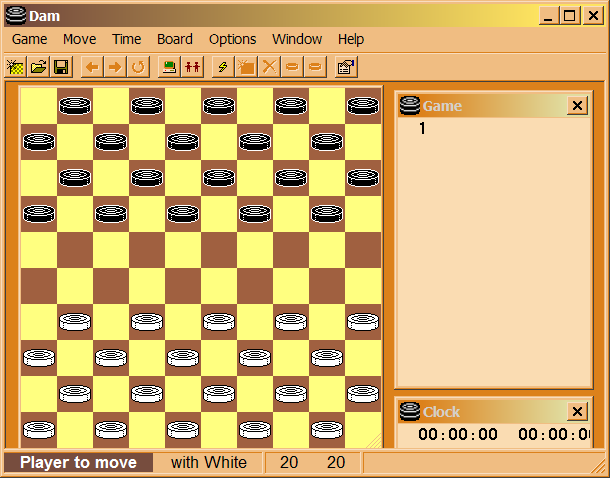The height and width of the screenshot is (478, 610).
Task: Open a saved game with folder icon
Action: pyautogui.click(x=38, y=67)
